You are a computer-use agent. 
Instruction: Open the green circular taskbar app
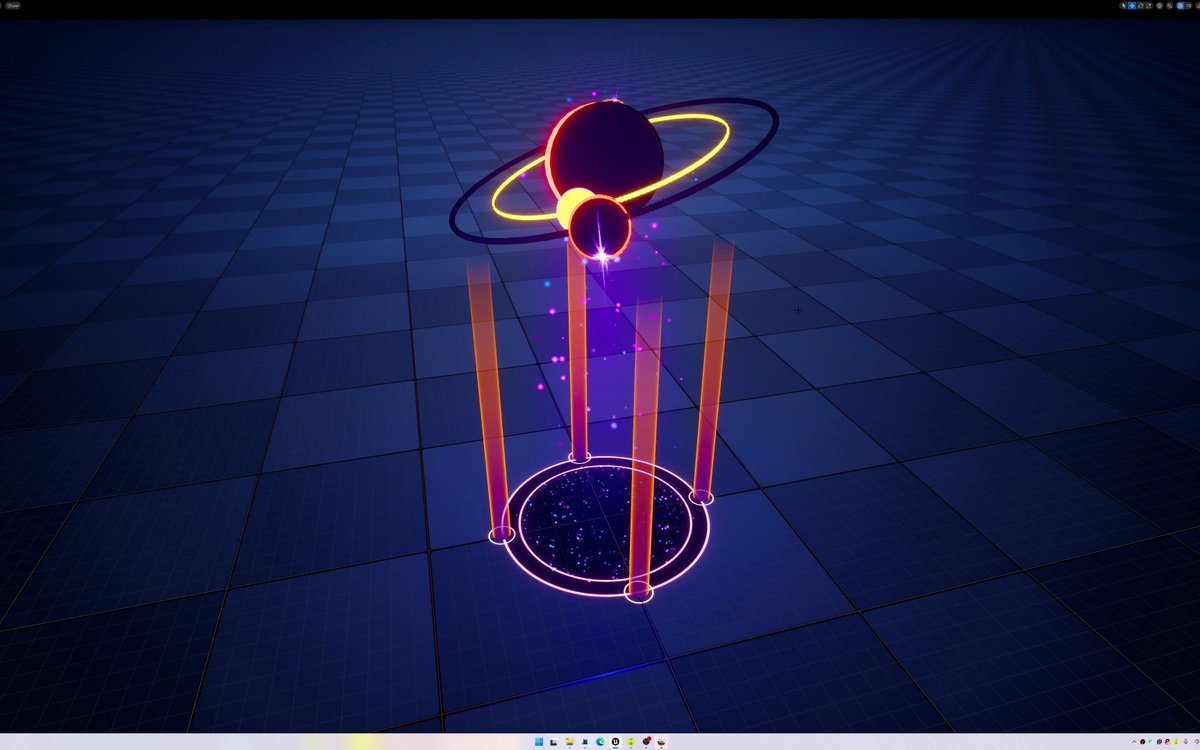(631, 742)
